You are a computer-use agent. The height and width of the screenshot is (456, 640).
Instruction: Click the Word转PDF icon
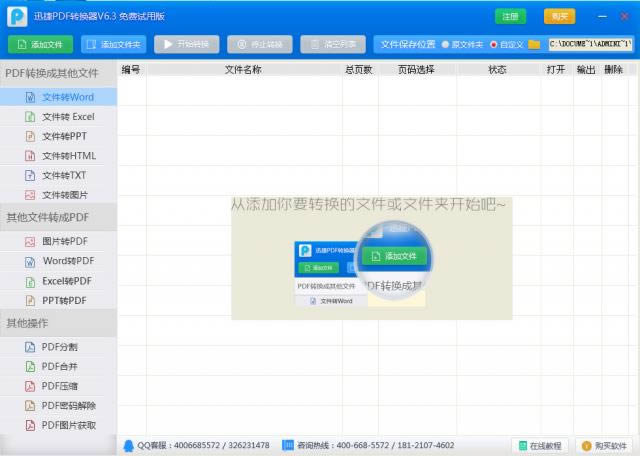pos(30,261)
